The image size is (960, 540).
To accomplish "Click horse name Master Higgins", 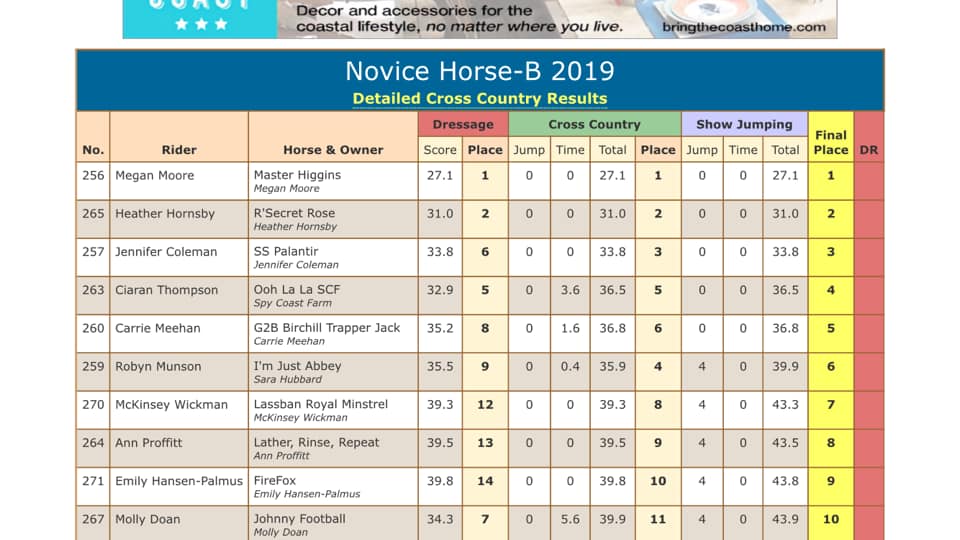I will pos(297,175).
